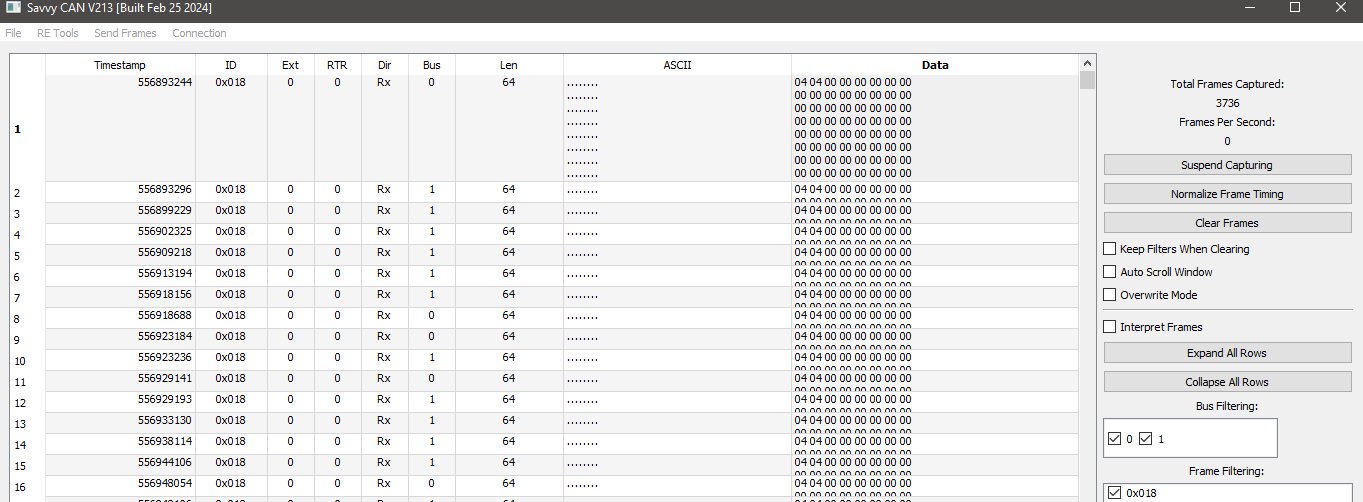Click the table scrollbar up arrow
The width and height of the screenshot is (1363, 502).
click(x=1088, y=63)
